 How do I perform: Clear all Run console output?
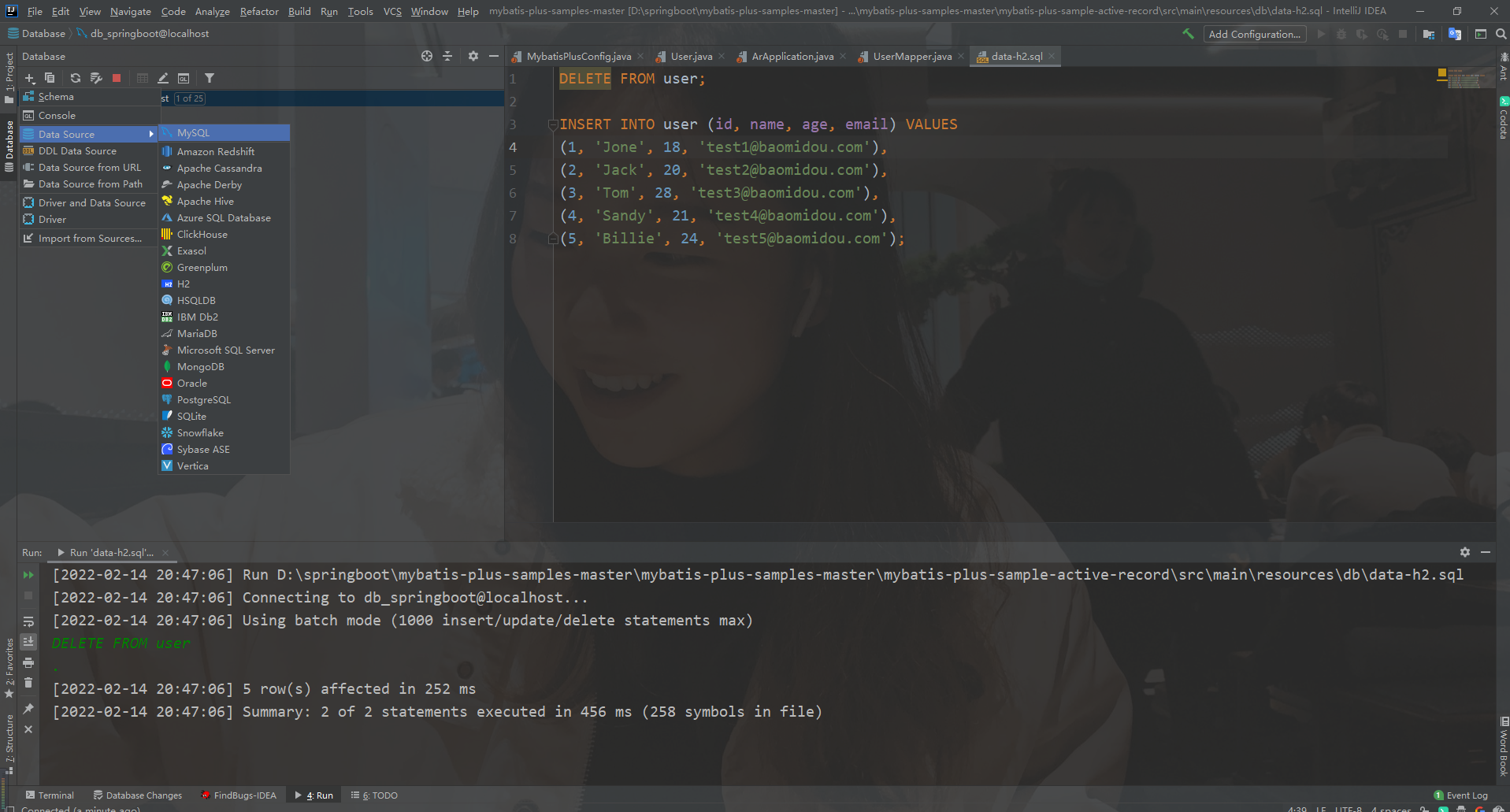click(28, 683)
